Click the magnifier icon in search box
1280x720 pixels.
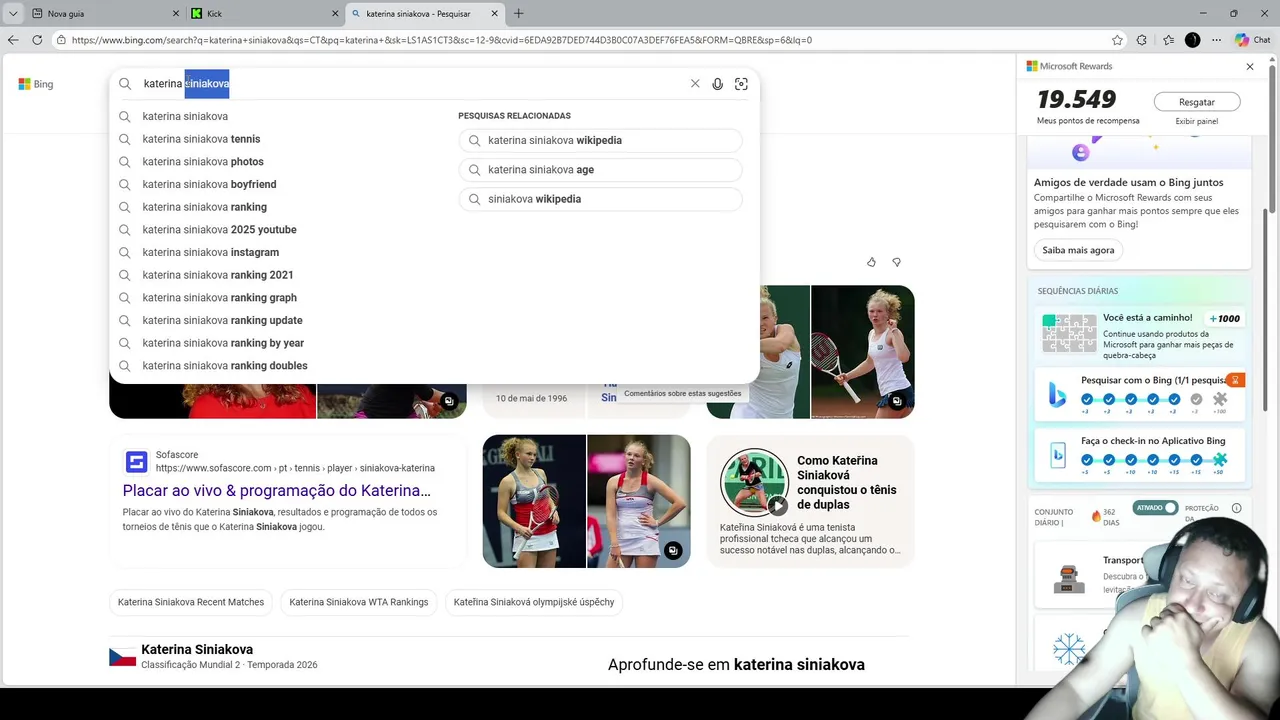tap(125, 84)
